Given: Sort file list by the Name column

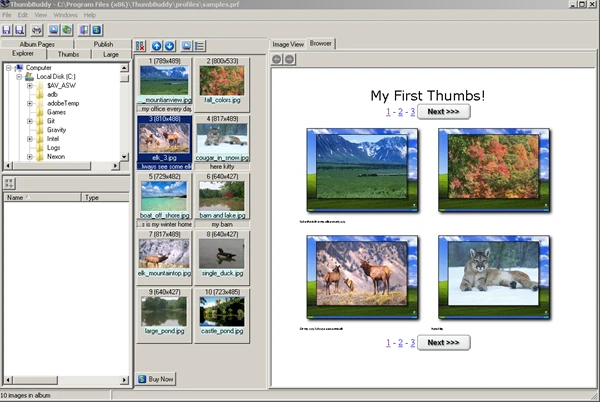Looking at the screenshot, I should point(42,197).
